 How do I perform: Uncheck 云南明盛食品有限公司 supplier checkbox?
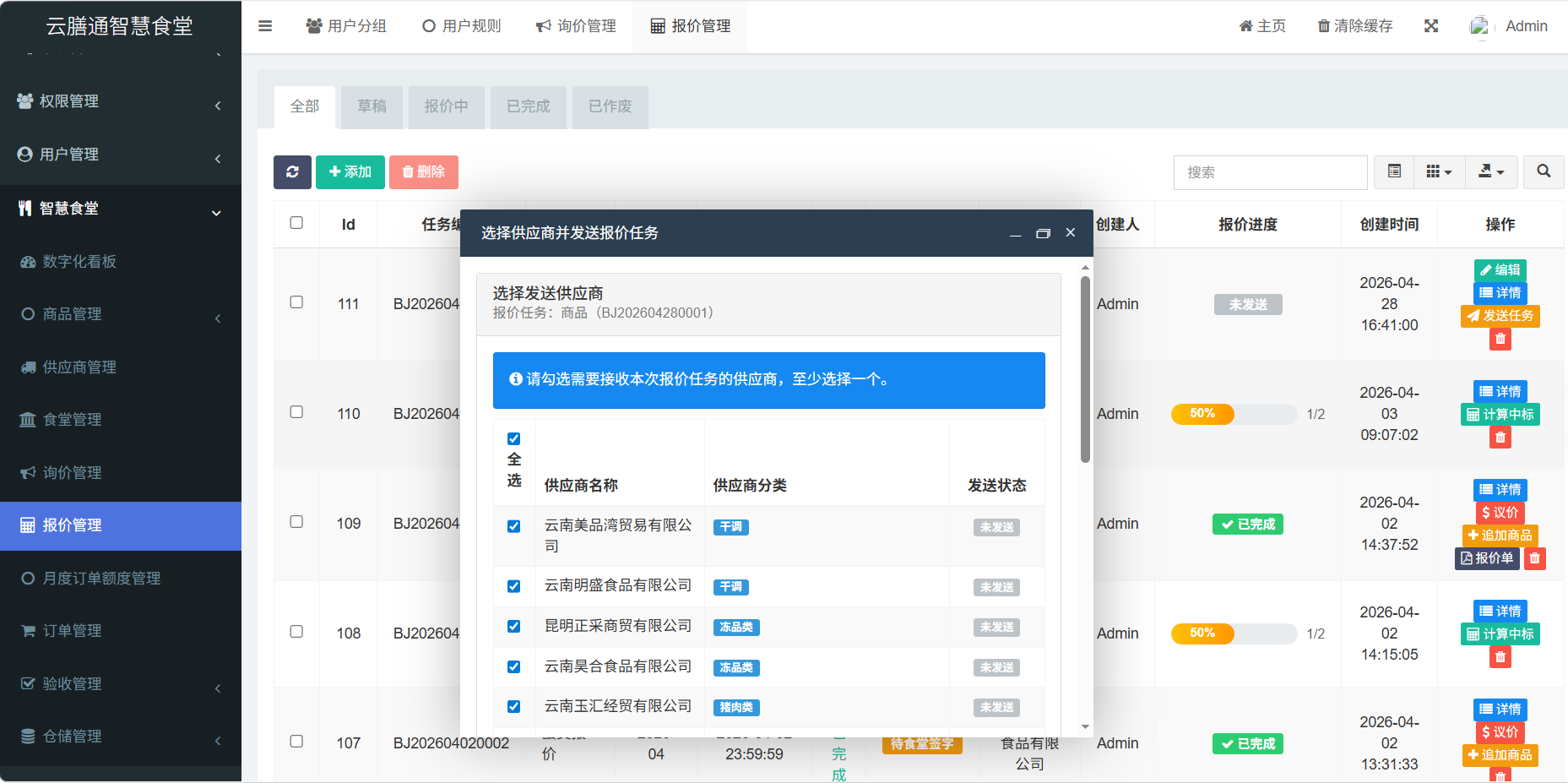click(x=513, y=586)
